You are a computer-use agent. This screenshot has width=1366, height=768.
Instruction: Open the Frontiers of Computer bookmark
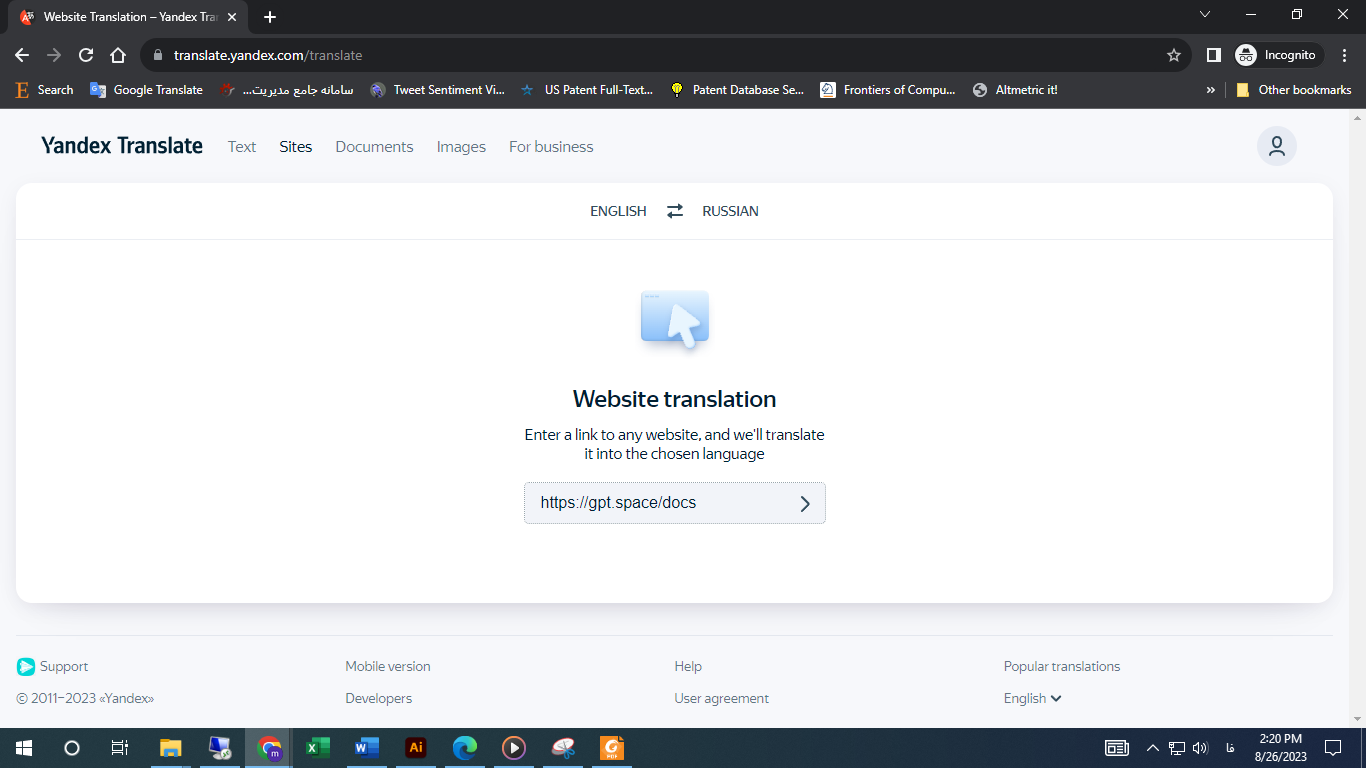click(888, 90)
